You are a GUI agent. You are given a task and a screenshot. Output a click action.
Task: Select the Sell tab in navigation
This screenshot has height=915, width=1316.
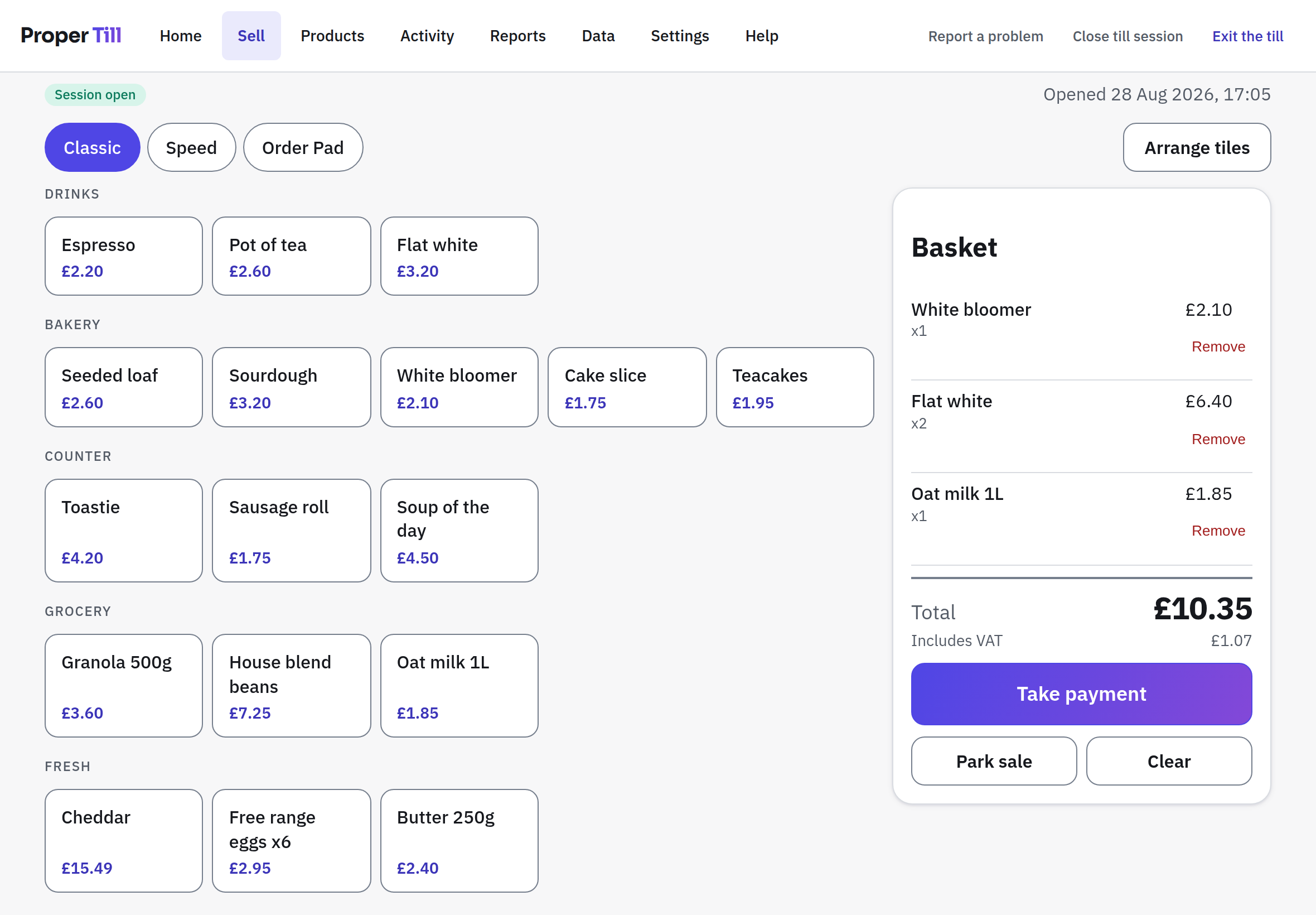[x=251, y=36]
